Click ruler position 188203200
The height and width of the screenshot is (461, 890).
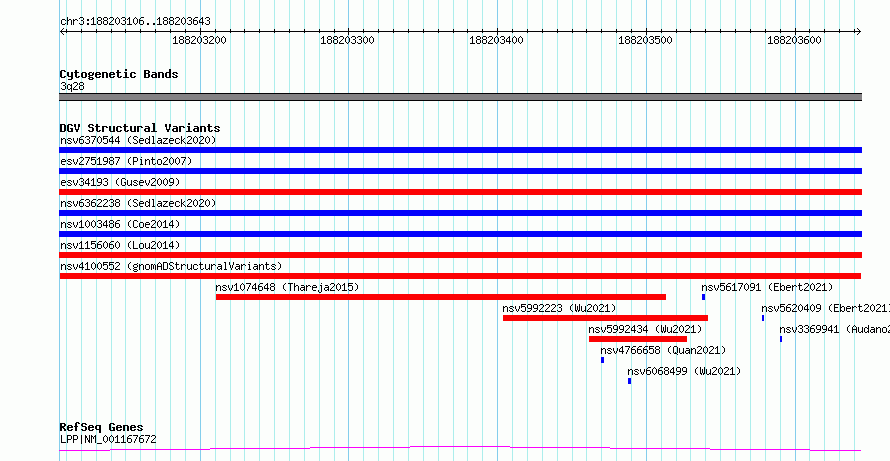point(199,40)
